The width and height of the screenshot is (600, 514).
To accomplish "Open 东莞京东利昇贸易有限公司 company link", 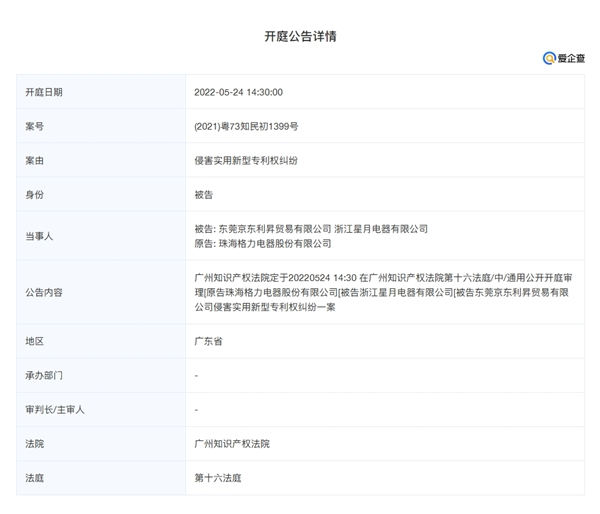I will 275,229.
